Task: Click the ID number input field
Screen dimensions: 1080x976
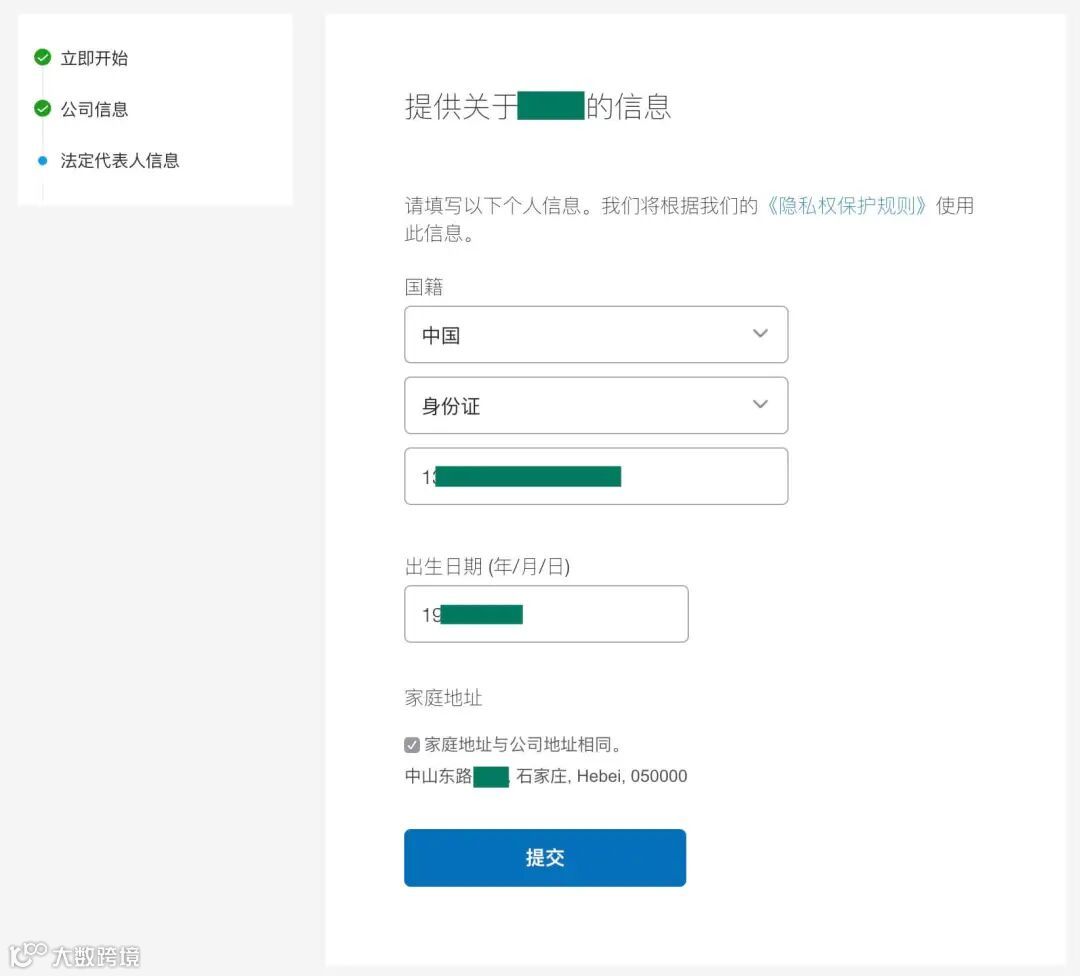Action: (596, 476)
